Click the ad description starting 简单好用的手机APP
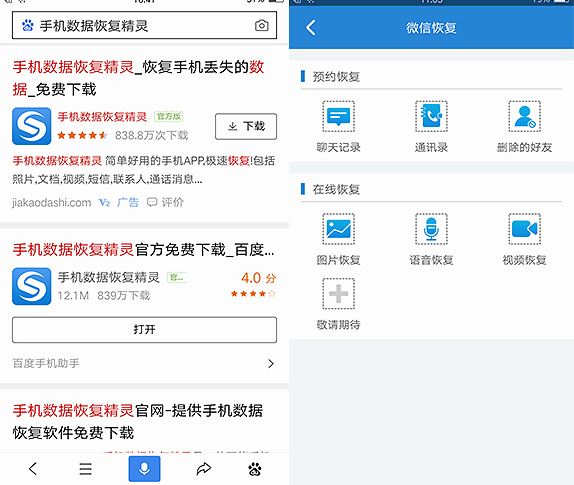The height and width of the screenshot is (485, 574). [144, 170]
